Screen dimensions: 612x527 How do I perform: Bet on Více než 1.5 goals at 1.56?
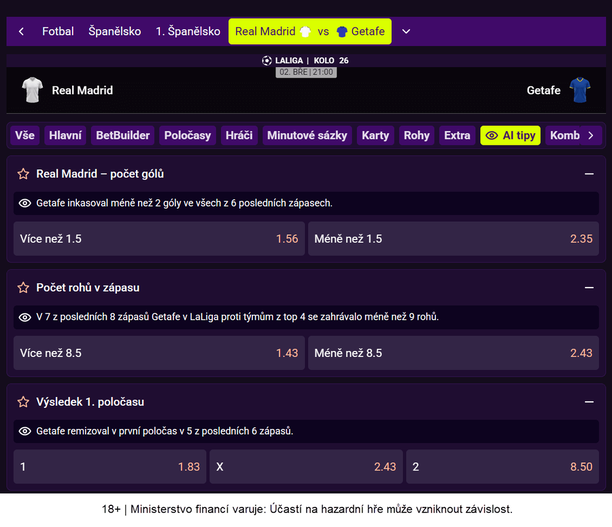[x=156, y=239]
